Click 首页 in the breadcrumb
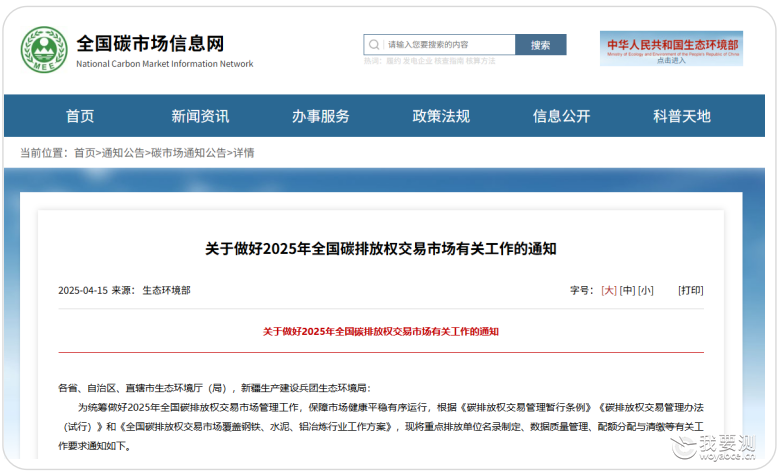The image size is (781, 472). pyautogui.click(x=84, y=153)
